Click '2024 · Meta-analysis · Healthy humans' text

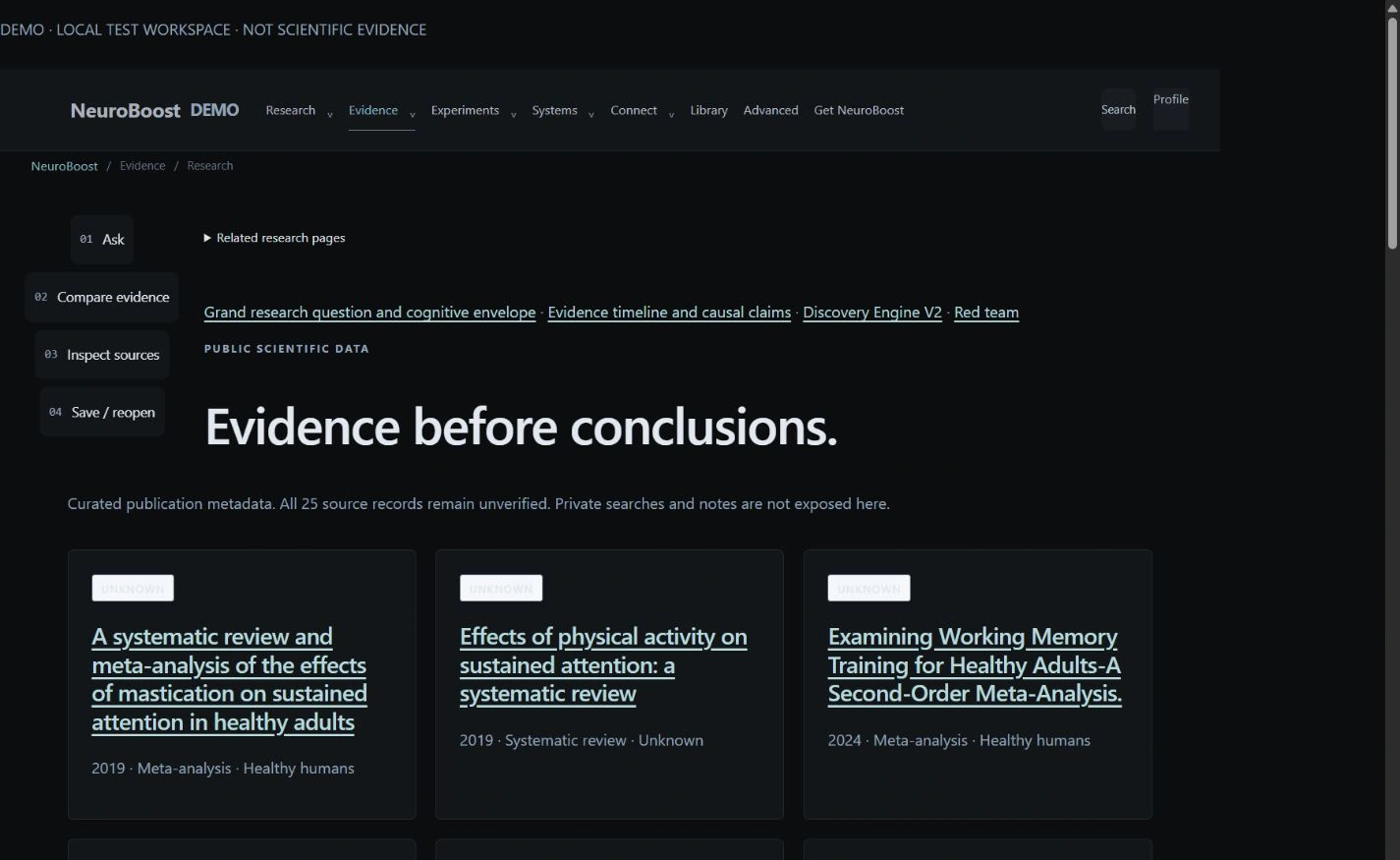[959, 740]
